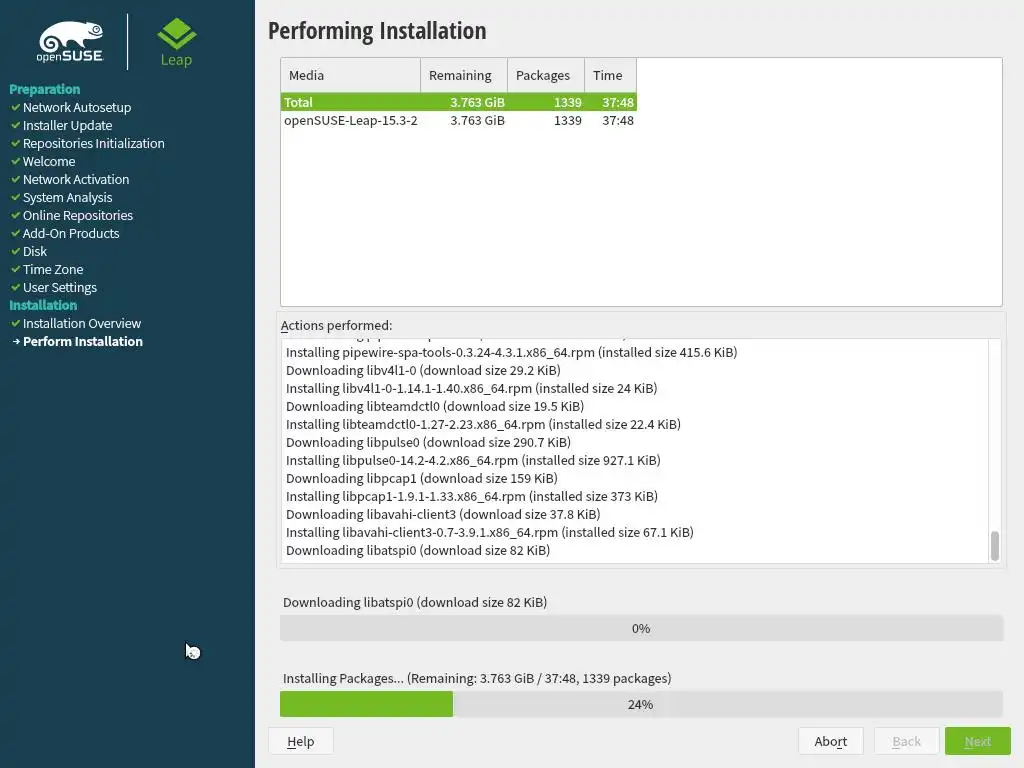Click the green Leap logo
This screenshot has width=1024, height=768.
click(176, 42)
